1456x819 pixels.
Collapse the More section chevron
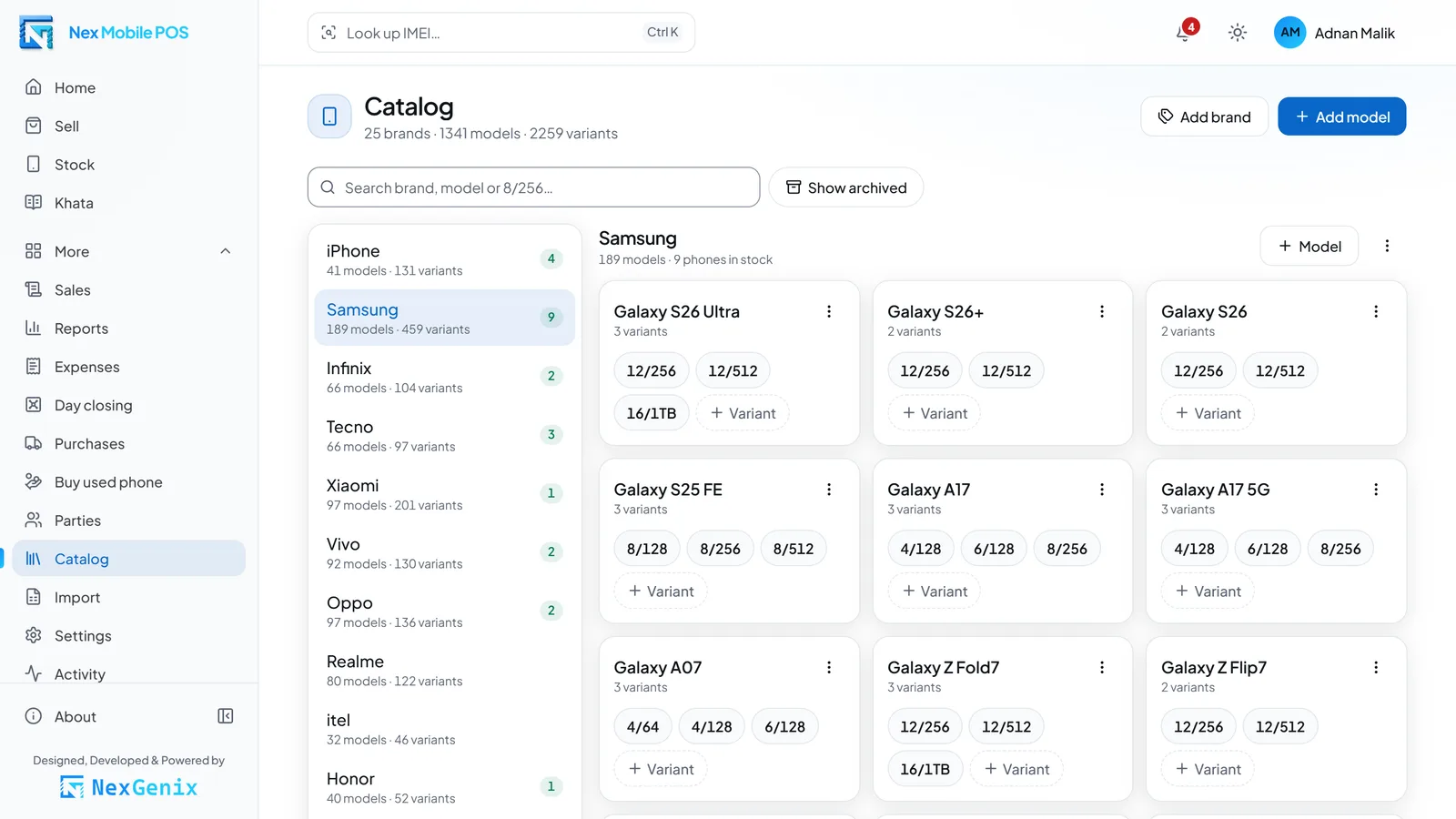[x=226, y=251]
